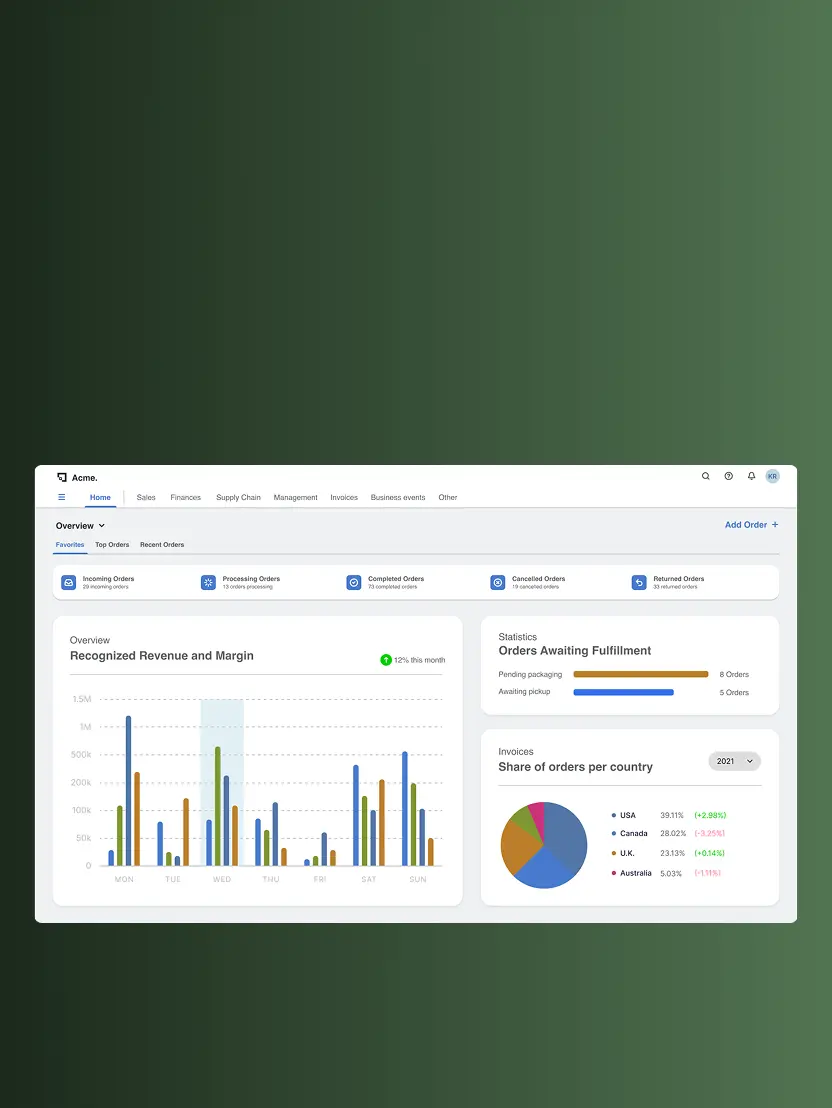832x1108 pixels.
Task: Click the '8 Orders' value
Action: [x=734, y=674]
